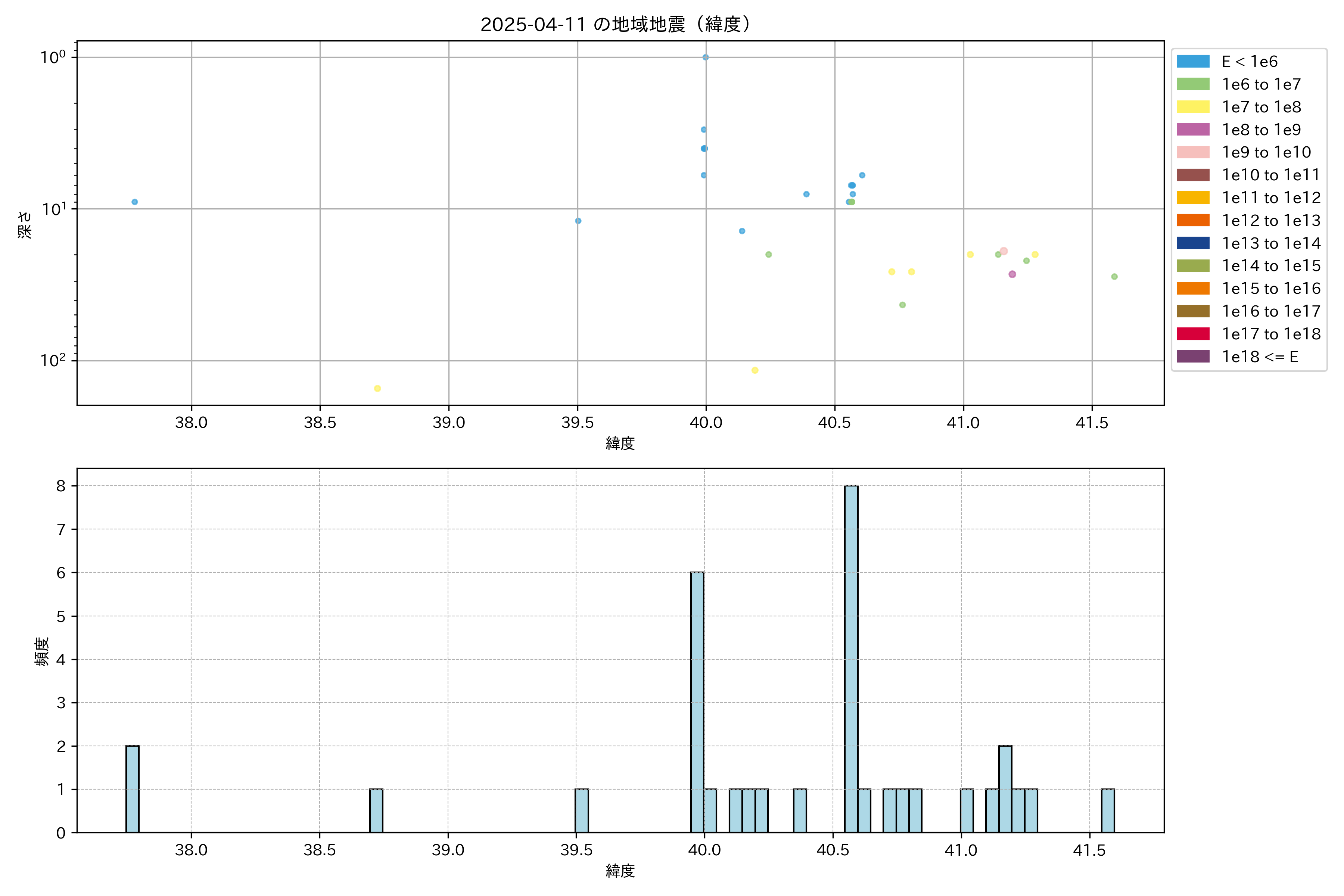Click the pink 1e9 to 1e10 legend swatch
Screen dimensions: 1344x896
coord(1192,152)
